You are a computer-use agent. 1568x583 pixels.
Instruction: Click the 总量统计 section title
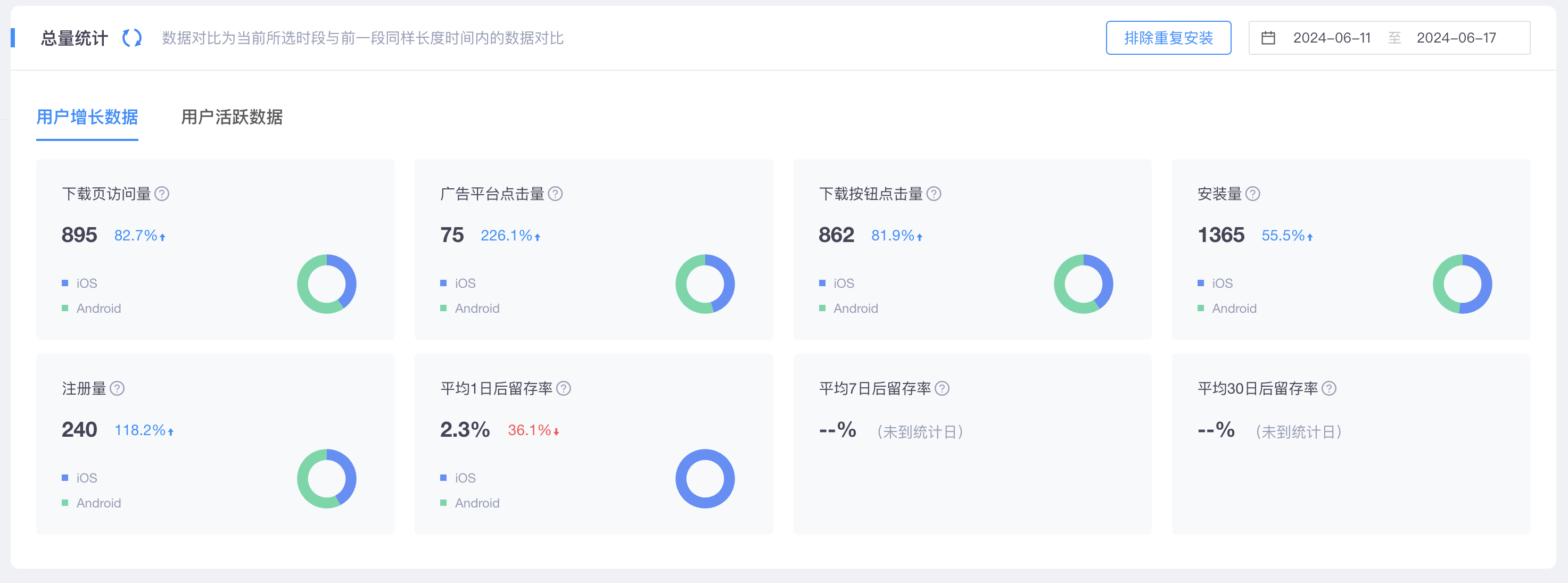(75, 38)
